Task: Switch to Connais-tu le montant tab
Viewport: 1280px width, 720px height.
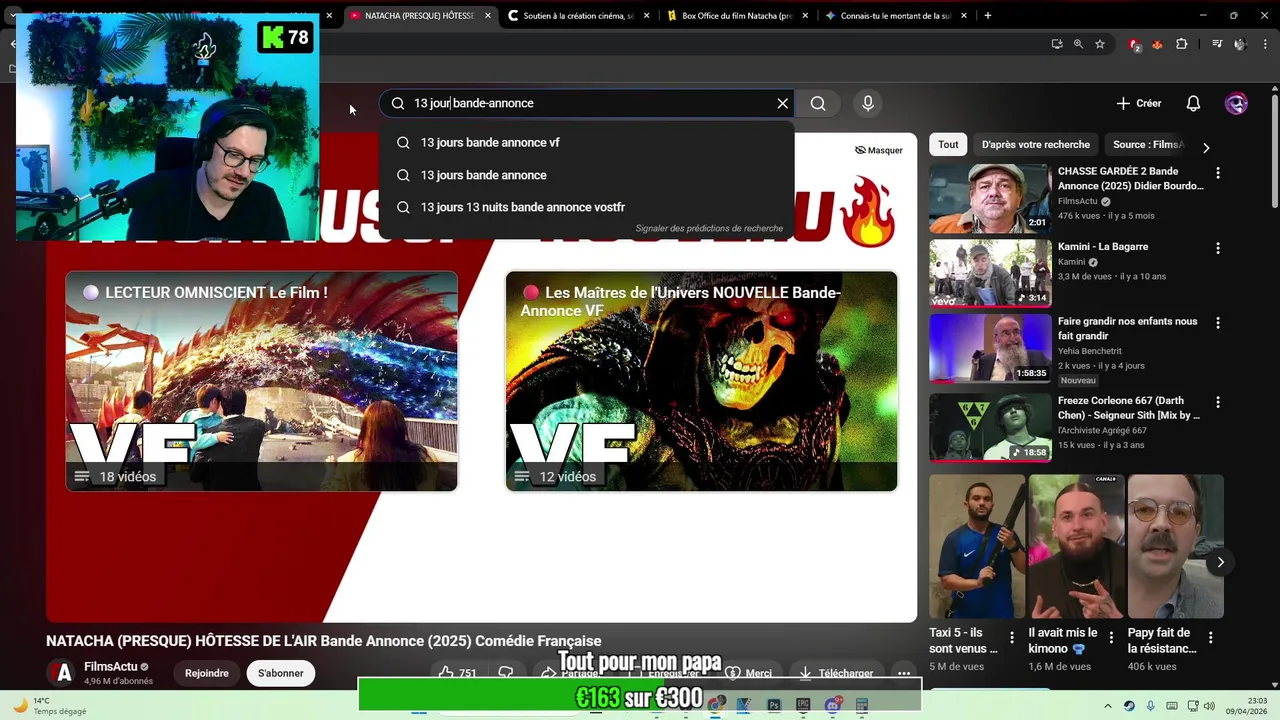Action: tap(896, 16)
